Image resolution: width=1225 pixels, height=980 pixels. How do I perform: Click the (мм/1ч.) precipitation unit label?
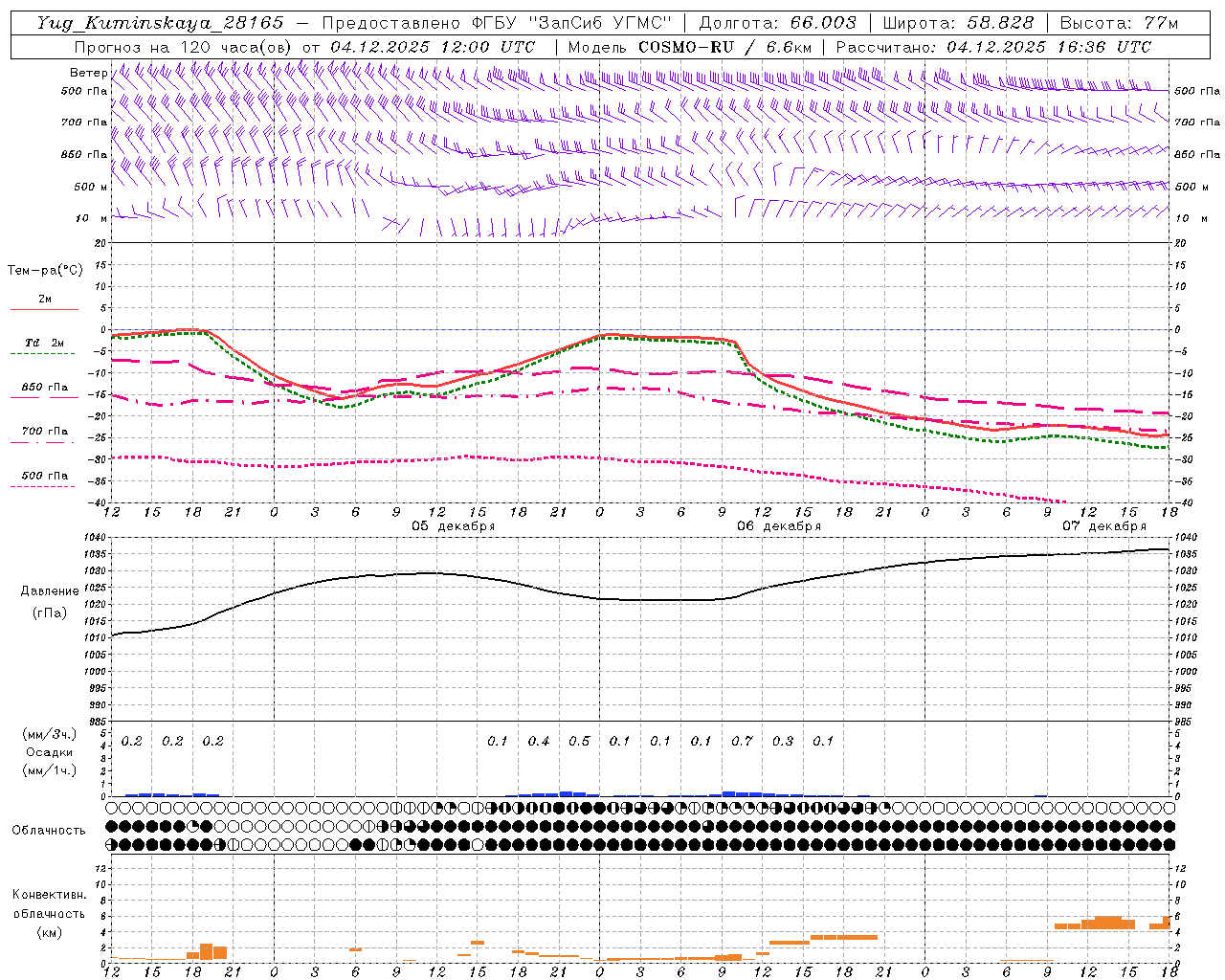[x=49, y=770]
